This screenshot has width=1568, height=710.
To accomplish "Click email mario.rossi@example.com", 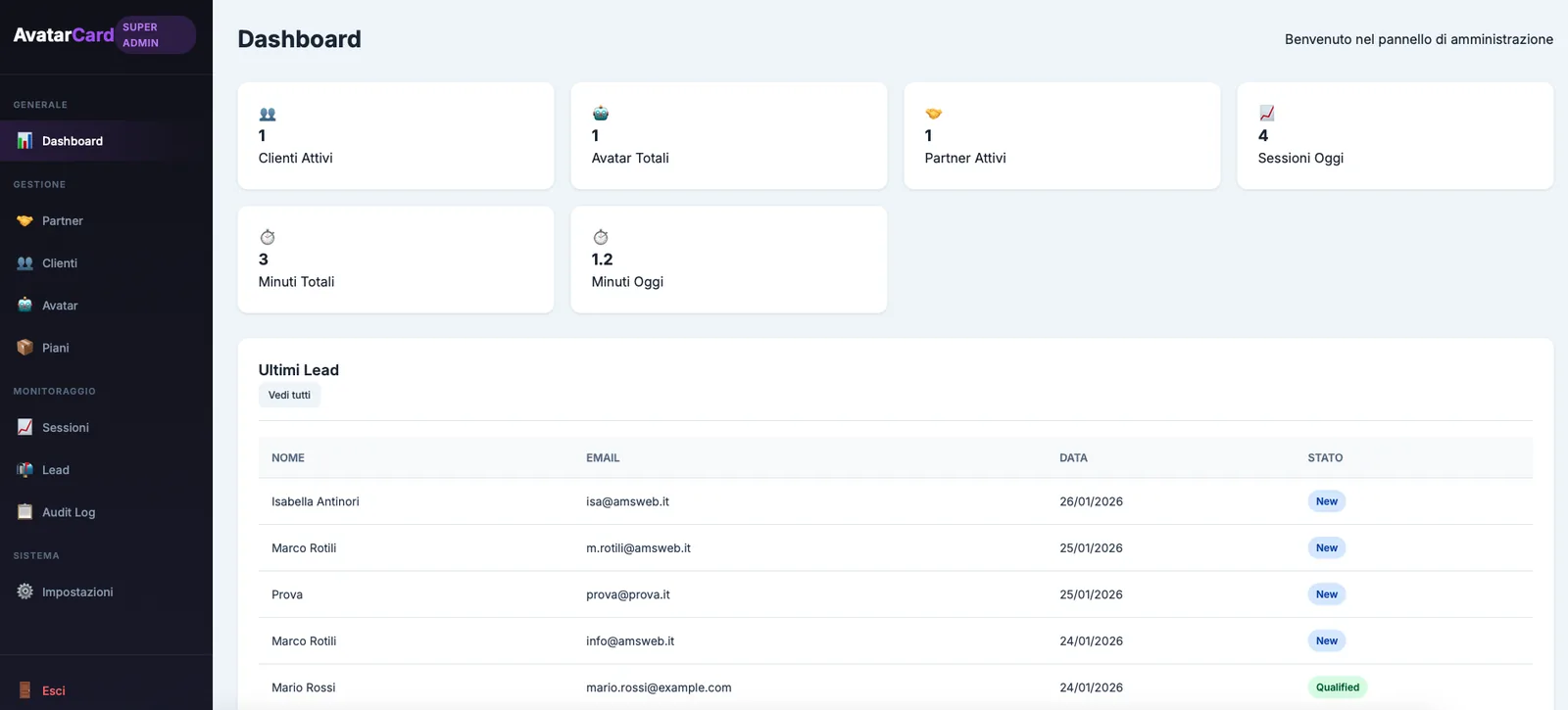I will (659, 687).
